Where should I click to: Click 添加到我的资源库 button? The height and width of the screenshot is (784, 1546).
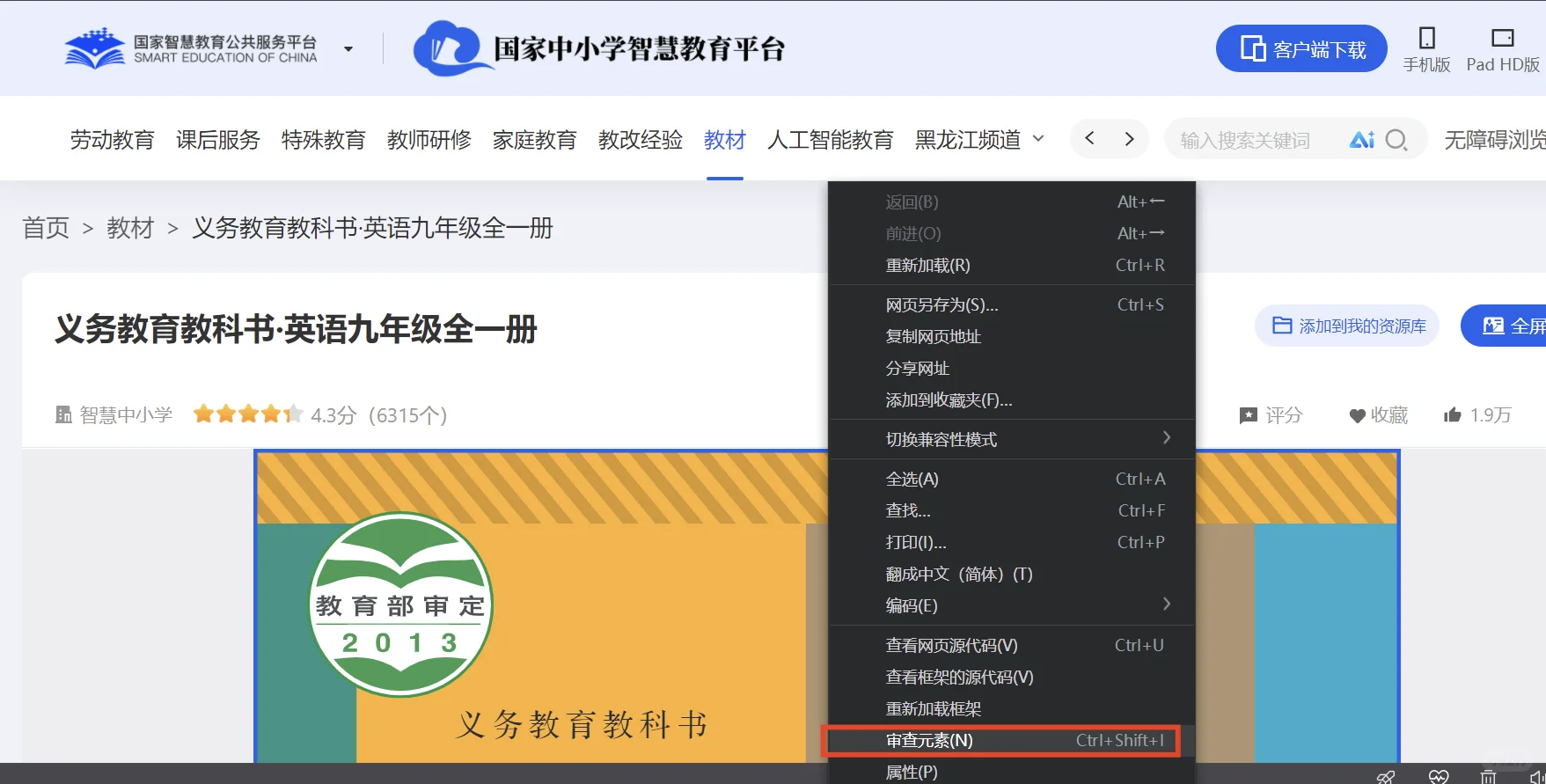(1347, 326)
